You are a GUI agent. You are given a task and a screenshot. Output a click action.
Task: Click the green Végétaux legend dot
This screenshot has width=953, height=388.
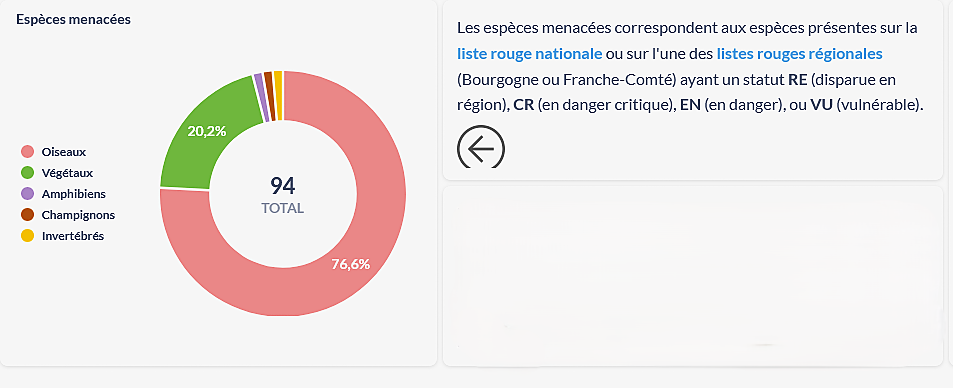click(27, 173)
